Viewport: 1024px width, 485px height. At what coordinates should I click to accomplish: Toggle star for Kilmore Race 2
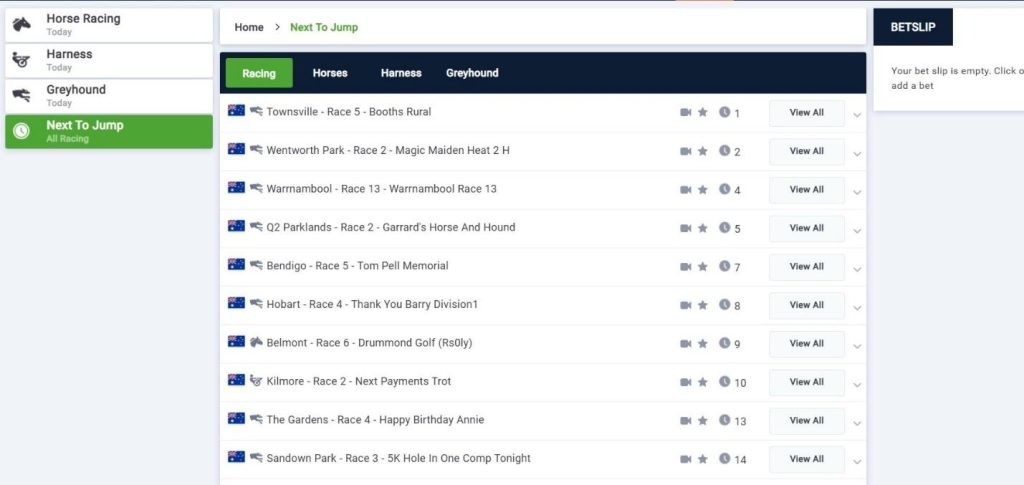pyautogui.click(x=703, y=382)
